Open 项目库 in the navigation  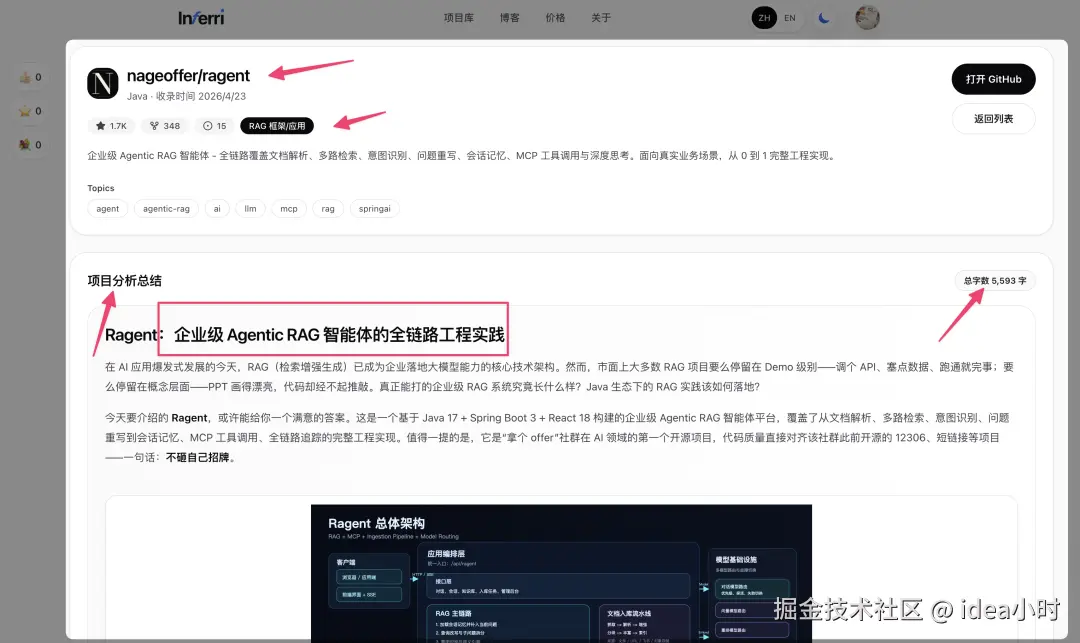[459, 18]
